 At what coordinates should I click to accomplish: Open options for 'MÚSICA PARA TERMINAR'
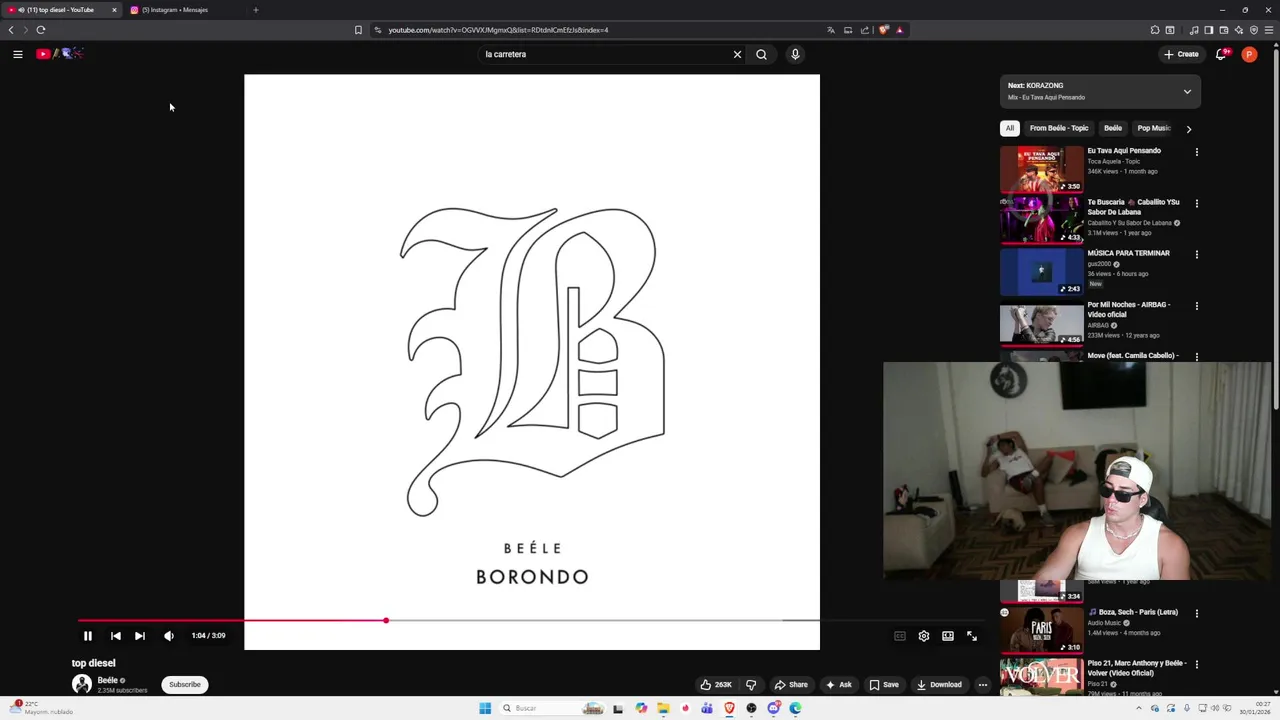tap(1197, 254)
